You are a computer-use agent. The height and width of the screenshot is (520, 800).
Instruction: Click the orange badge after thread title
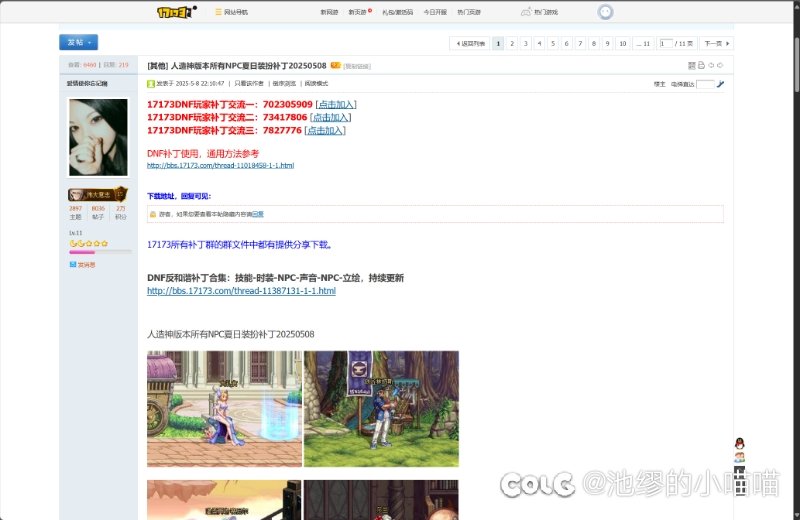pyautogui.click(x=335, y=65)
